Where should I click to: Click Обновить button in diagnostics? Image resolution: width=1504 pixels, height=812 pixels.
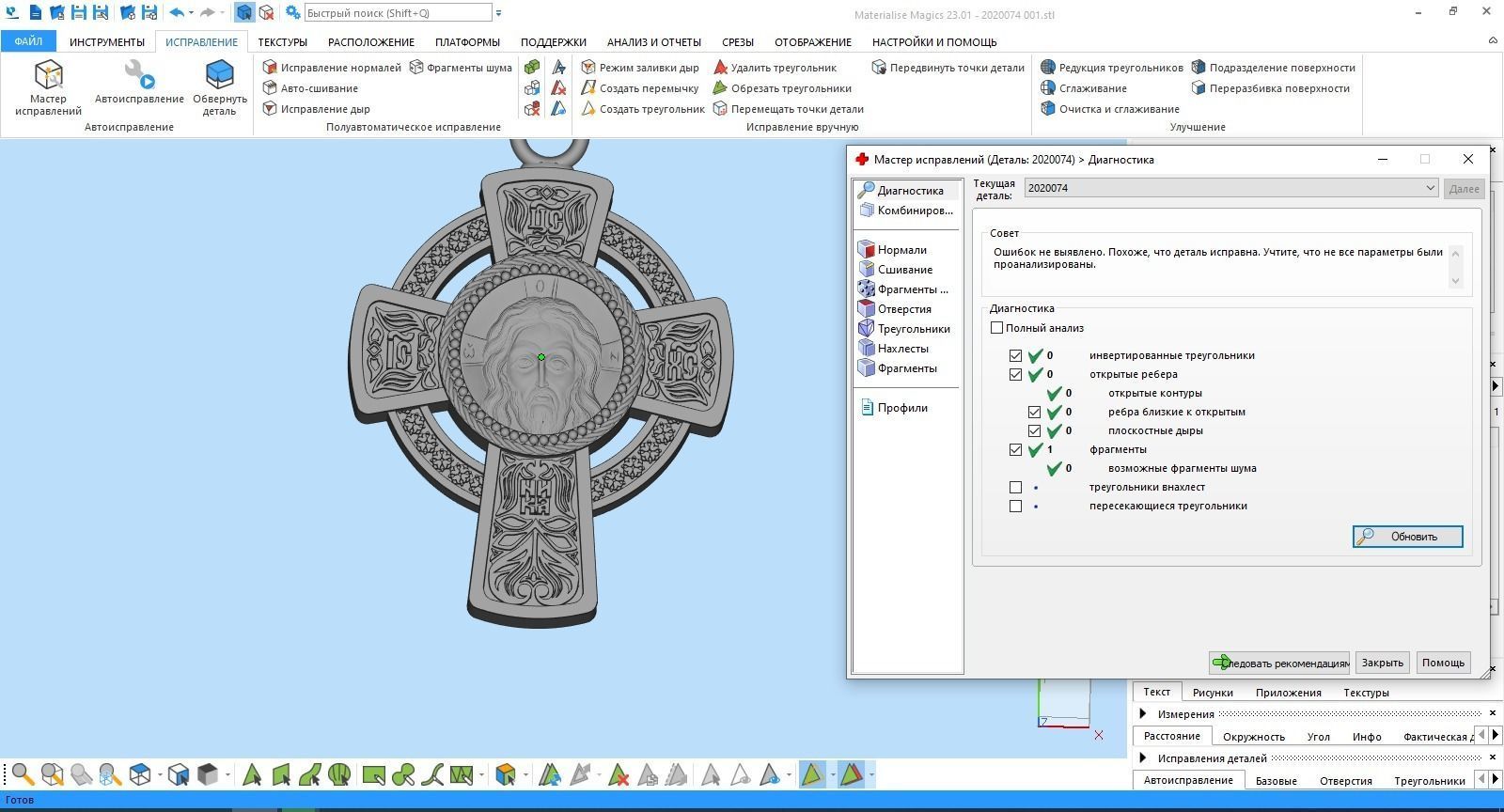click(1407, 537)
